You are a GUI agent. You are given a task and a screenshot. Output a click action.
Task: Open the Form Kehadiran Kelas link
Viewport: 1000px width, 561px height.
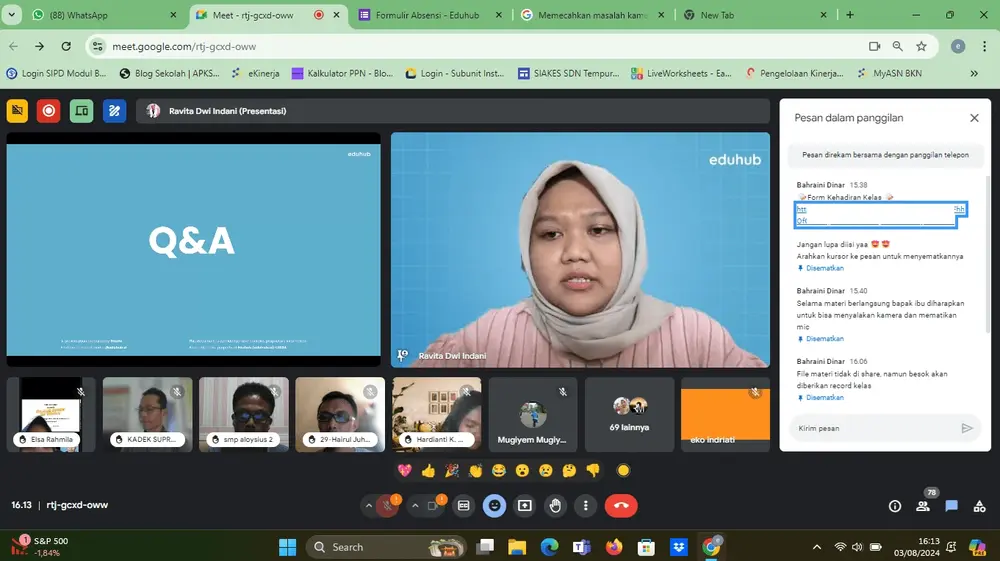click(881, 215)
